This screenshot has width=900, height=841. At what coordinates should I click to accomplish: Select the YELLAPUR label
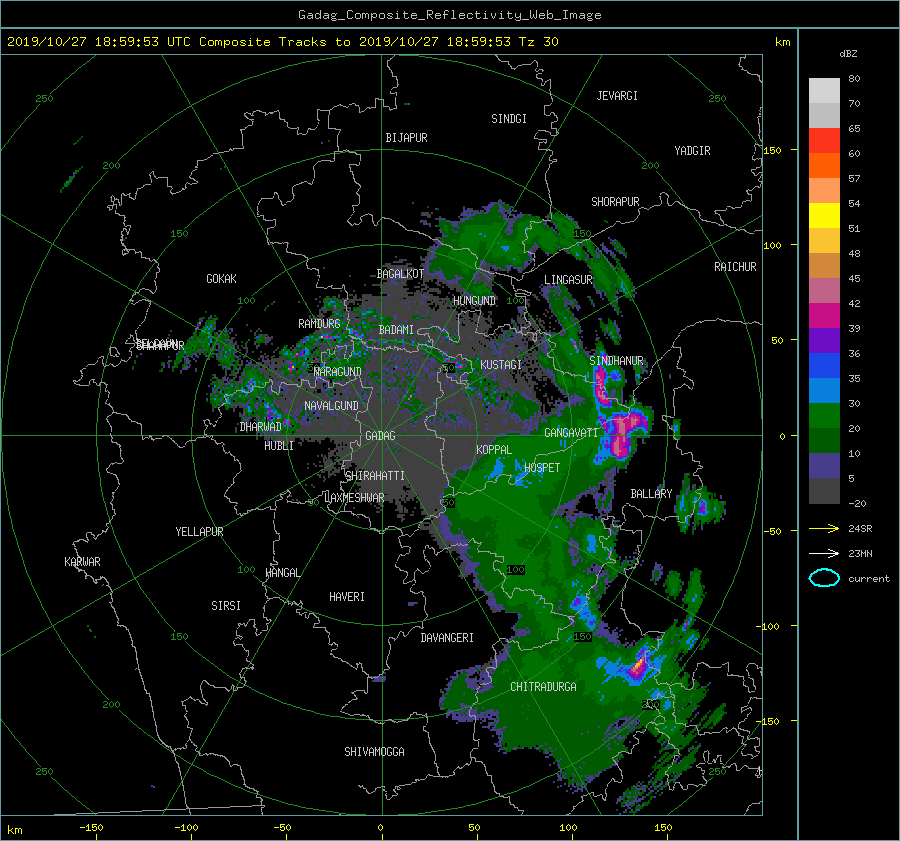coord(199,532)
